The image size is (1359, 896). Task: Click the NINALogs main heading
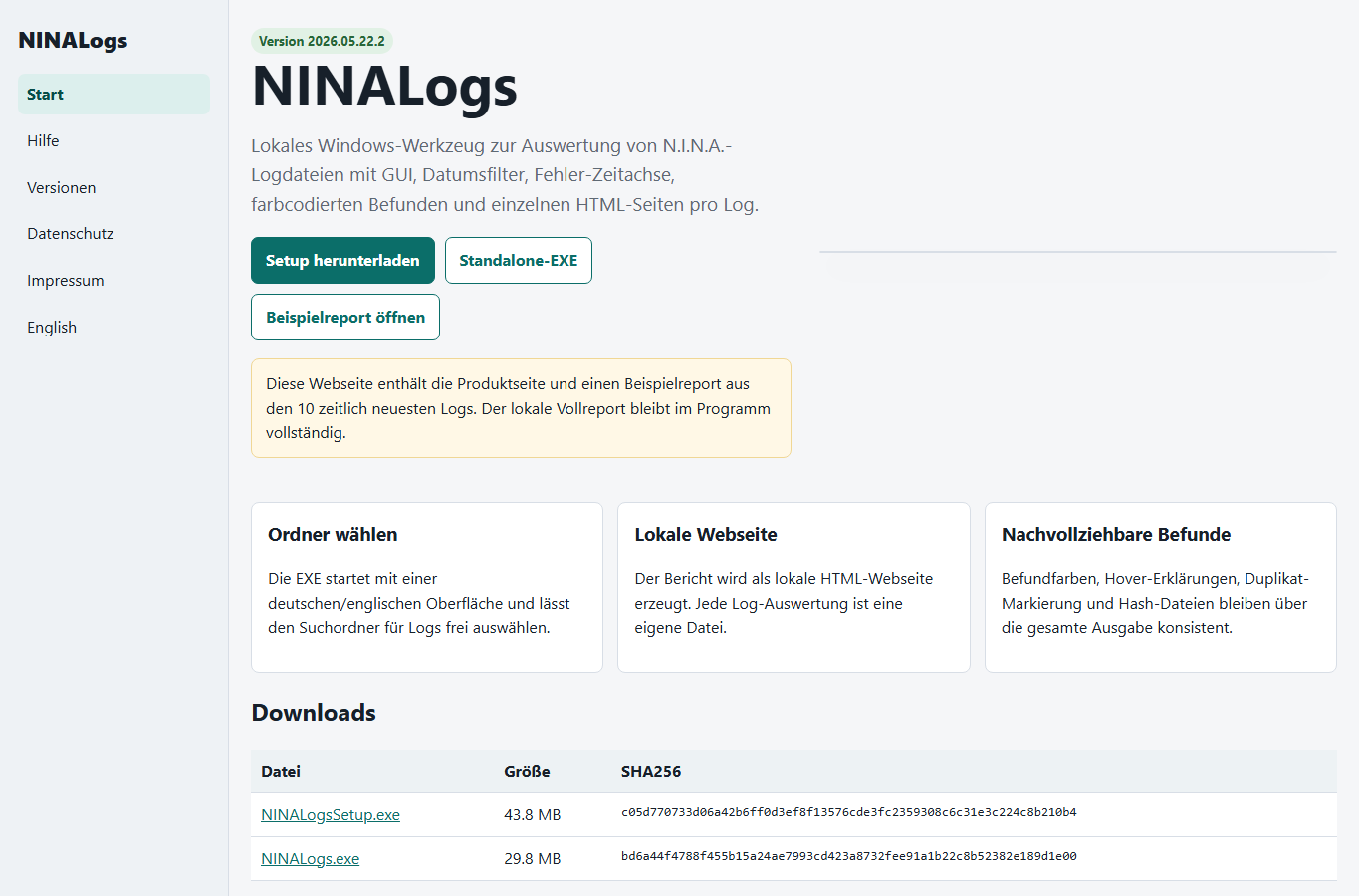pyautogui.click(x=384, y=86)
